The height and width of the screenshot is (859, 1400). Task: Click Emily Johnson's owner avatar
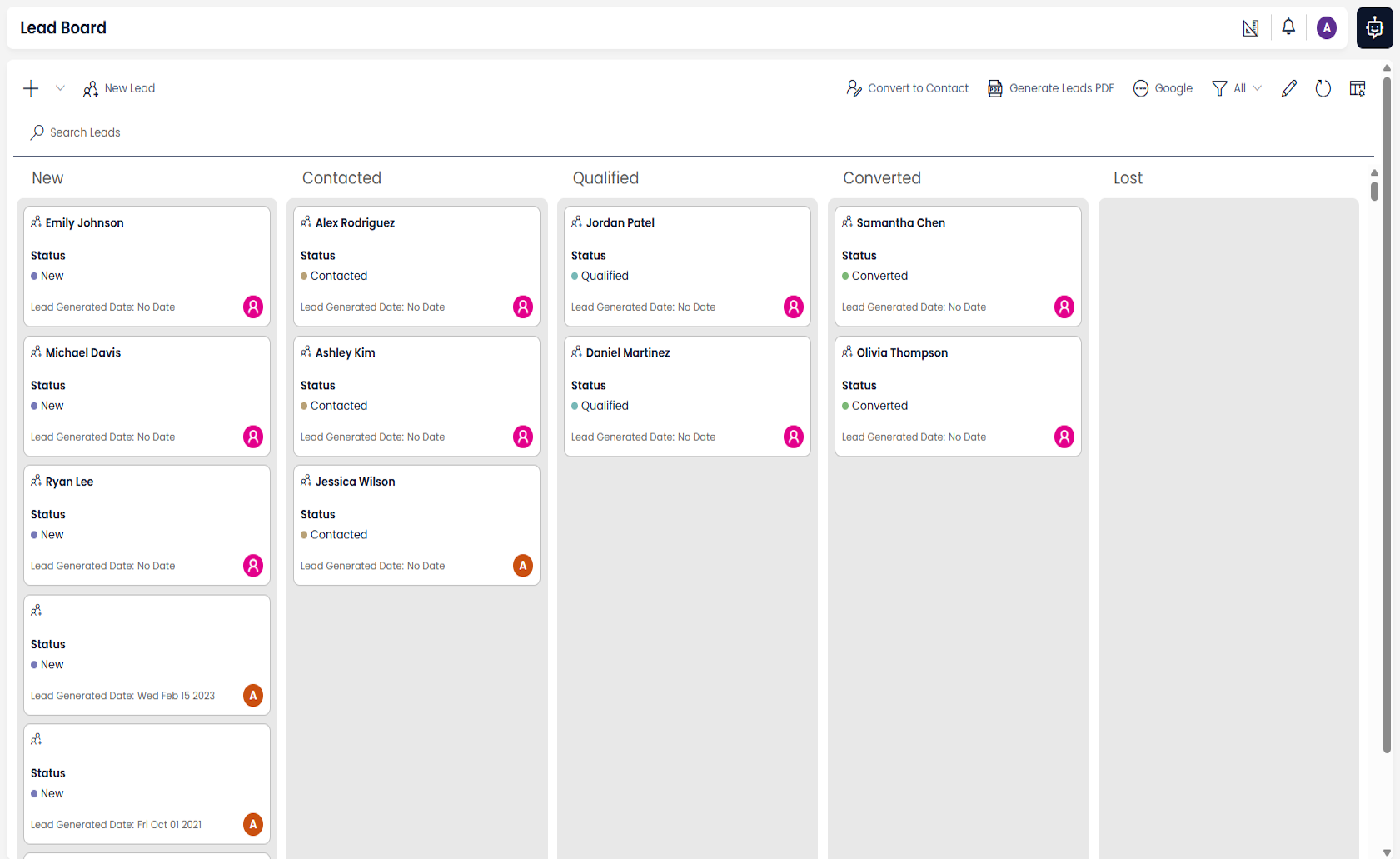253,307
